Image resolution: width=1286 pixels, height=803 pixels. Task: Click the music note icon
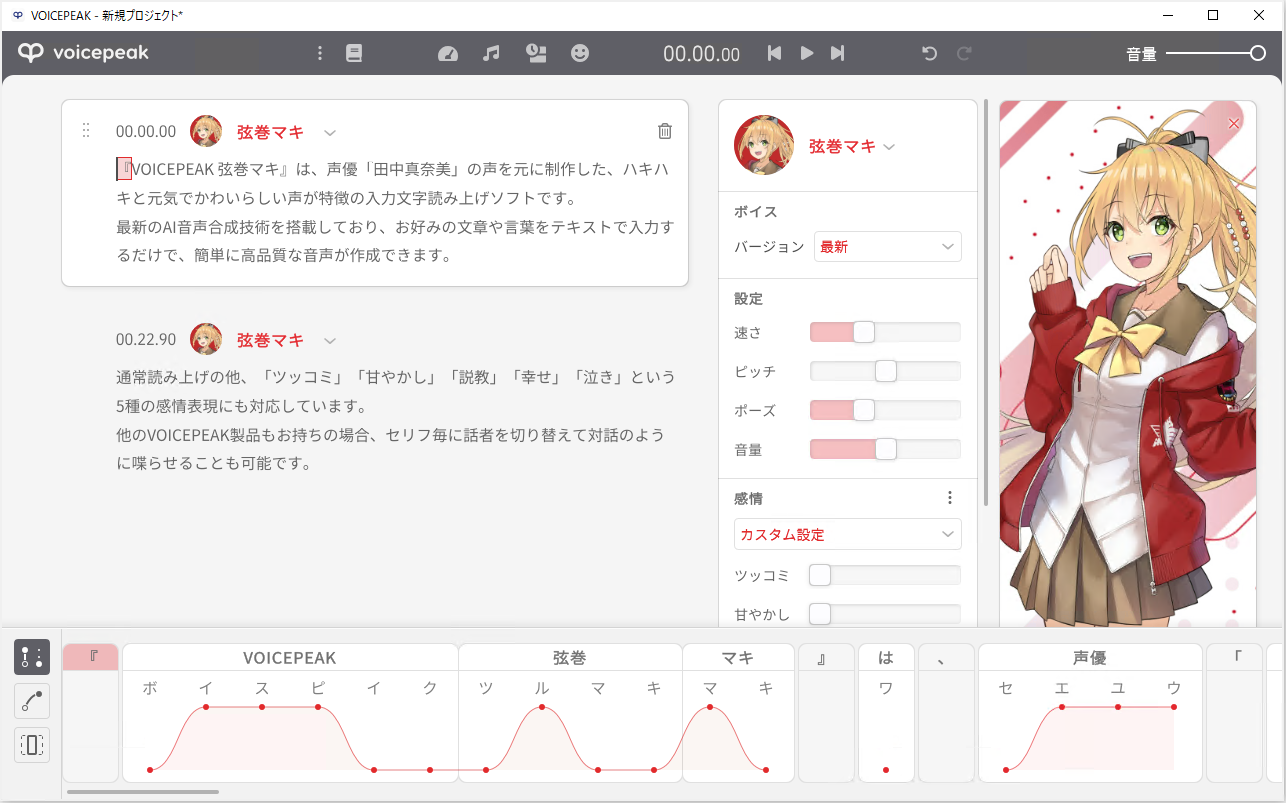click(491, 53)
